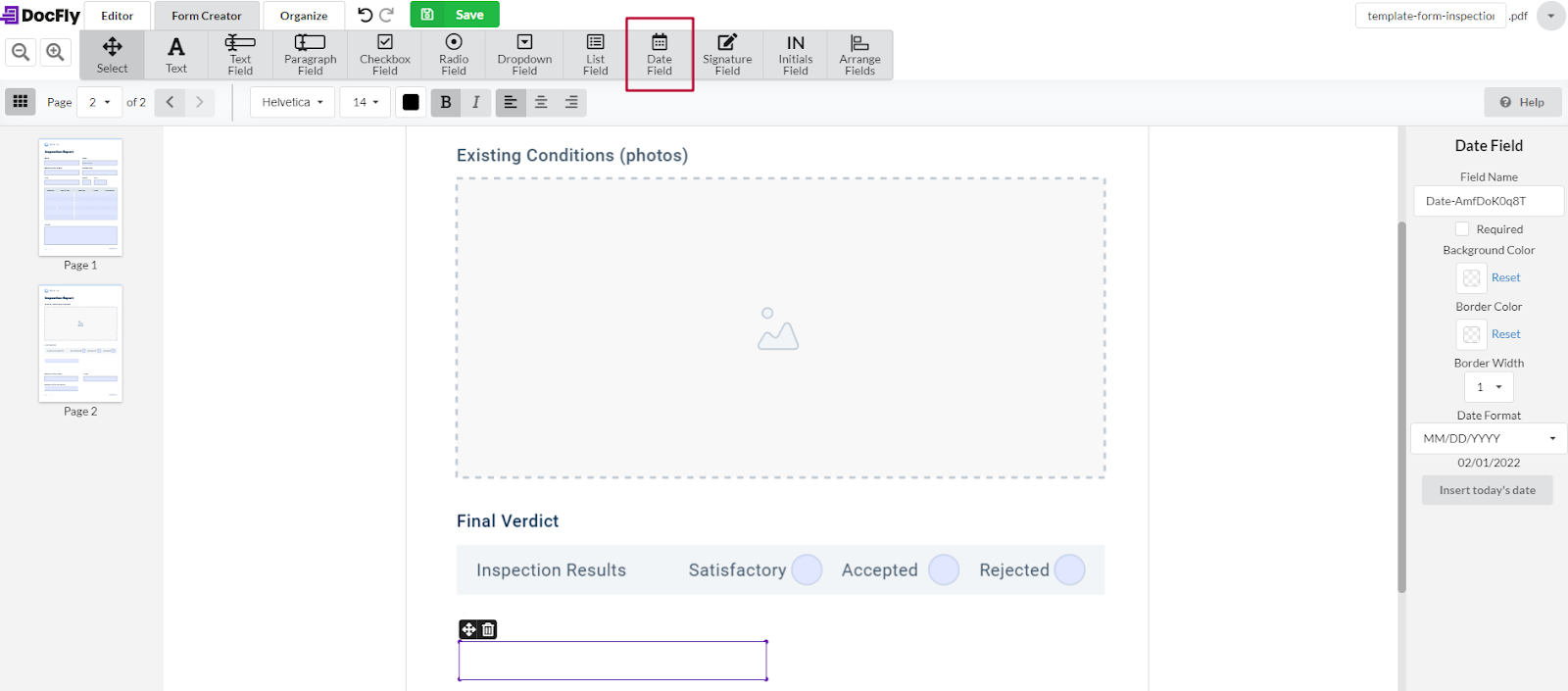1568x691 pixels.
Task: Choose the Checkbox Field tool
Action: click(385, 55)
